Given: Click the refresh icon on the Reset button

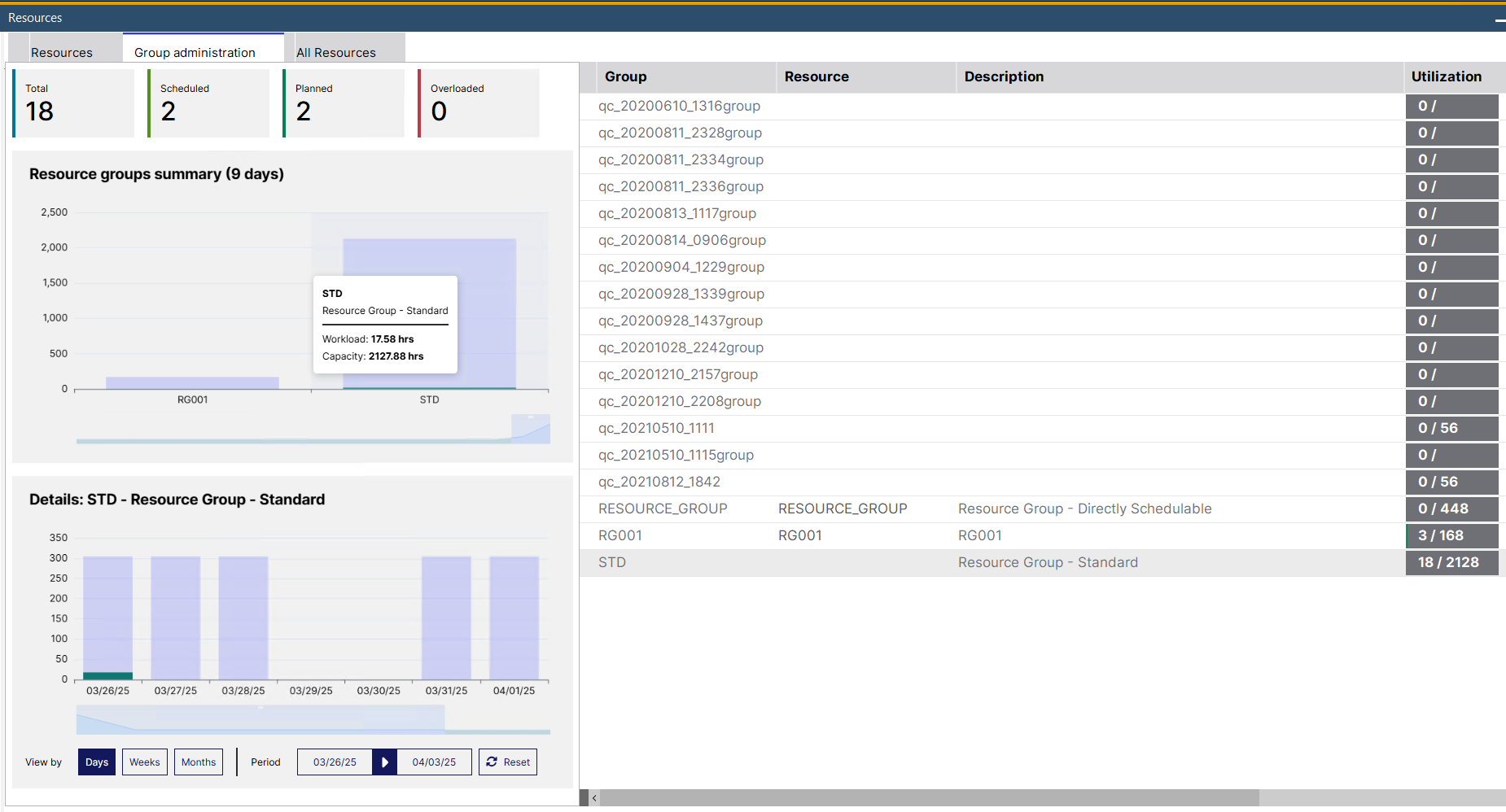Looking at the screenshot, I should (x=492, y=762).
